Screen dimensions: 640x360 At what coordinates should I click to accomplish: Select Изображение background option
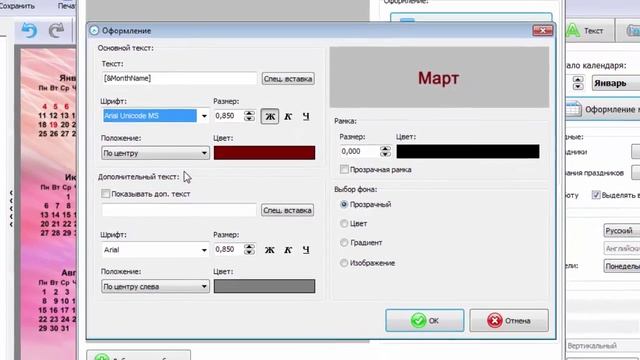click(x=344, y=263)
